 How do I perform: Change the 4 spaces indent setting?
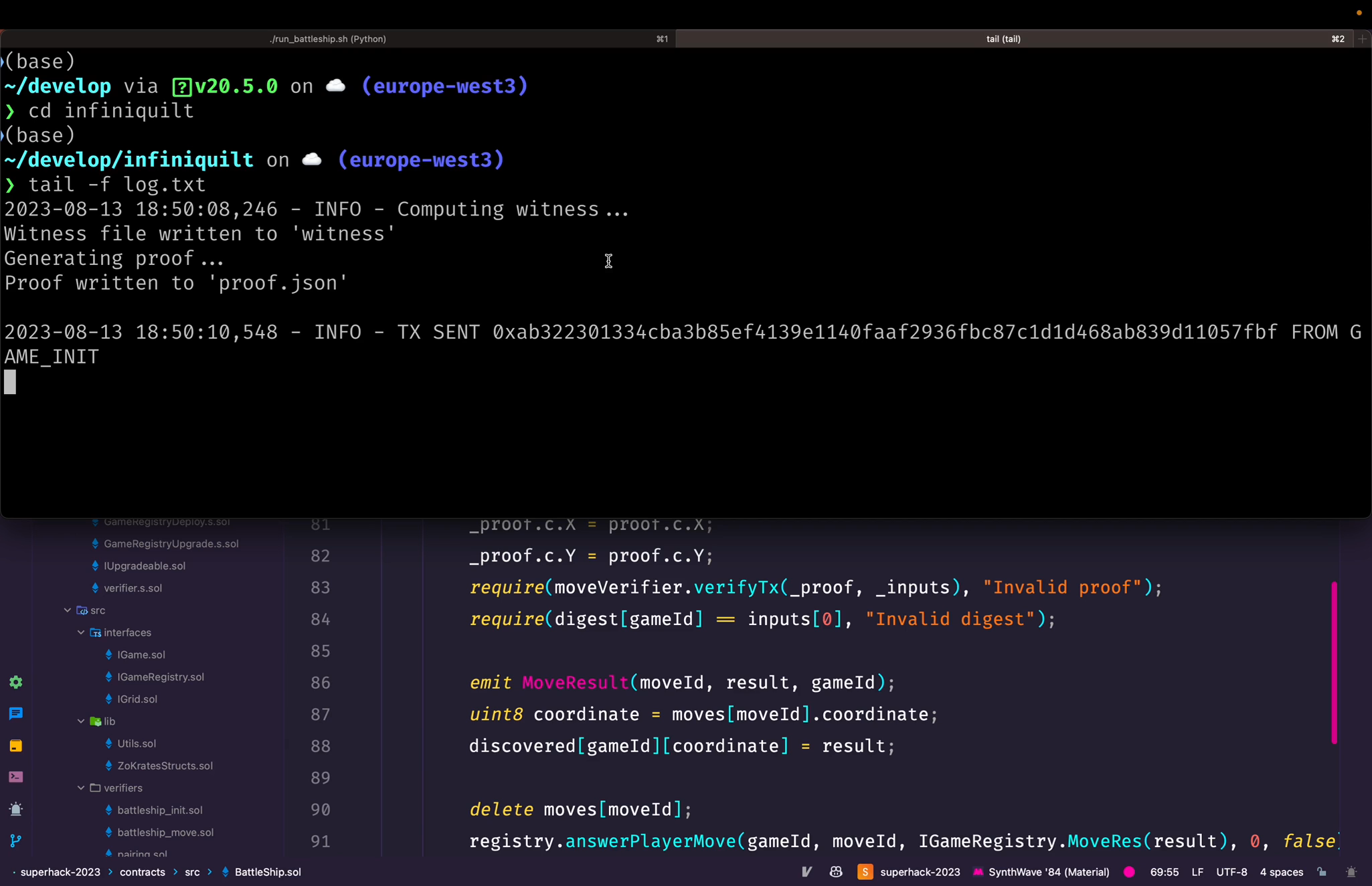click(1281, 872)
